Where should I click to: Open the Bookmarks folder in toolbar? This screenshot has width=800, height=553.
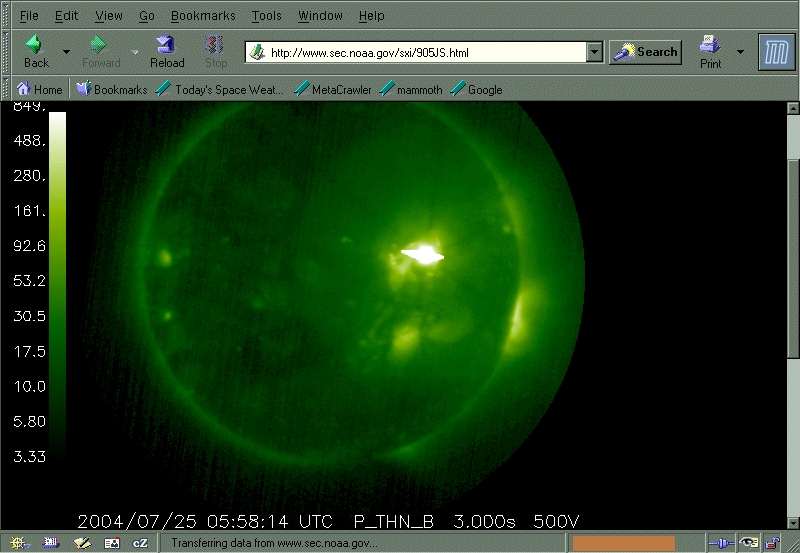(x=112, y=89)
